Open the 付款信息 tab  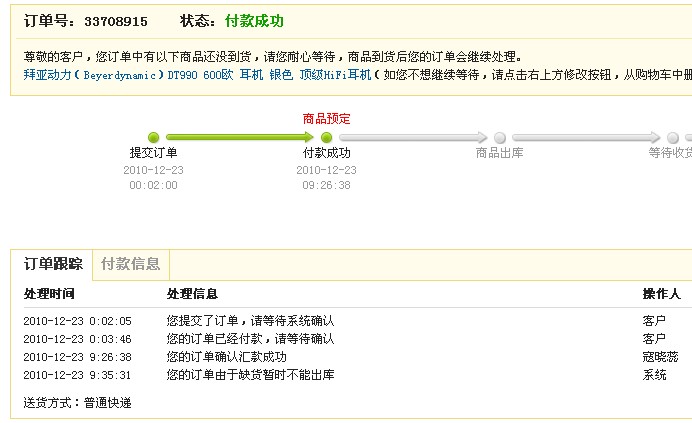tap(130, 264)
